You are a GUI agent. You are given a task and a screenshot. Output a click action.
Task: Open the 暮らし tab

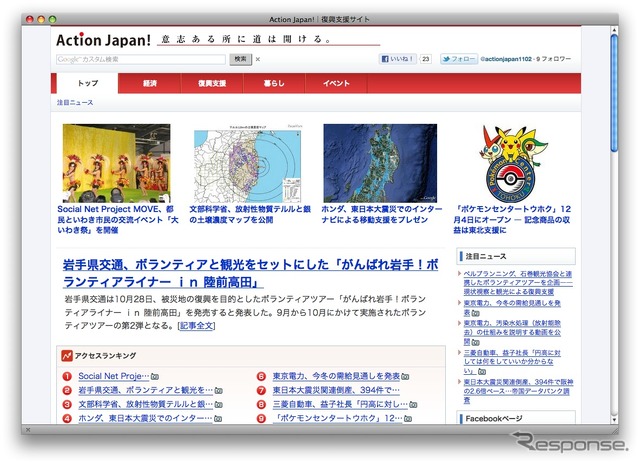(274, 83)
